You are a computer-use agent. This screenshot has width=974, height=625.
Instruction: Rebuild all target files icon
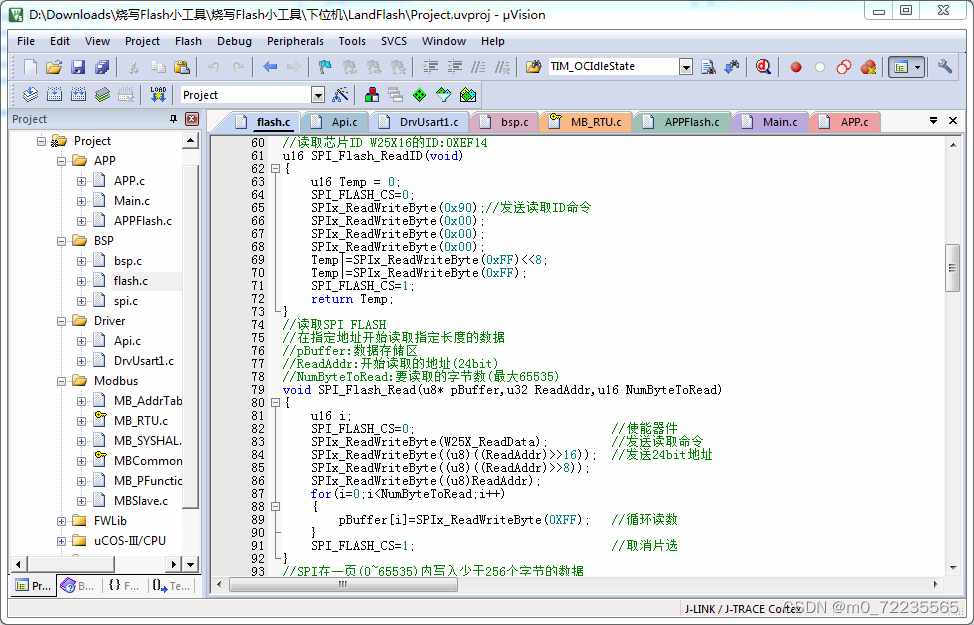pyautogui.click(x=78, y=94)
